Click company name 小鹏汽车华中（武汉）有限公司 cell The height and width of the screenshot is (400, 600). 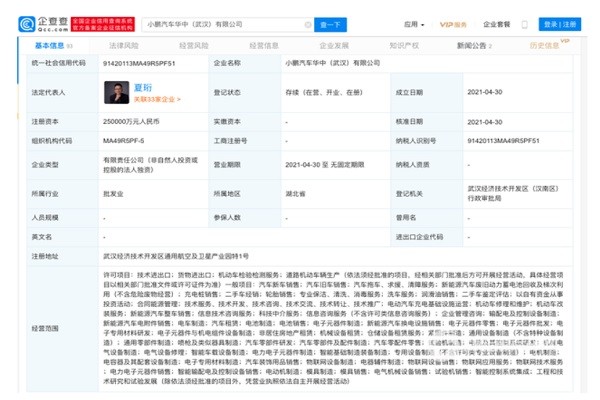tap(332, 63)
